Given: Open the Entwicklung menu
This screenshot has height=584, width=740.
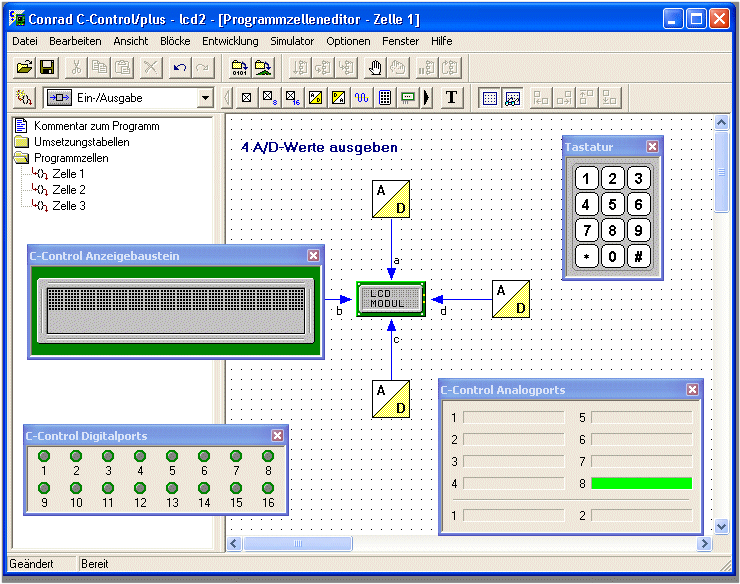Looking at the screenshot, I should (x=230, y=42).
